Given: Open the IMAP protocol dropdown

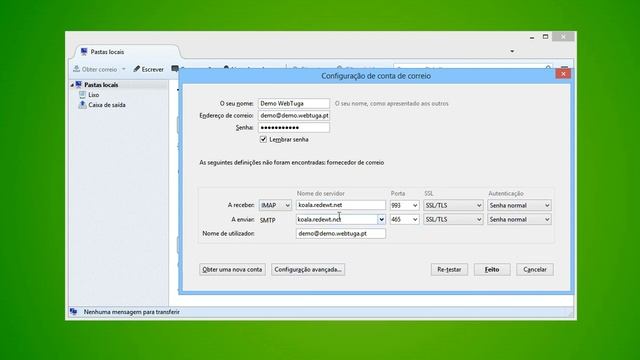Looking at the screenshot, I should (x=275, y=205).
